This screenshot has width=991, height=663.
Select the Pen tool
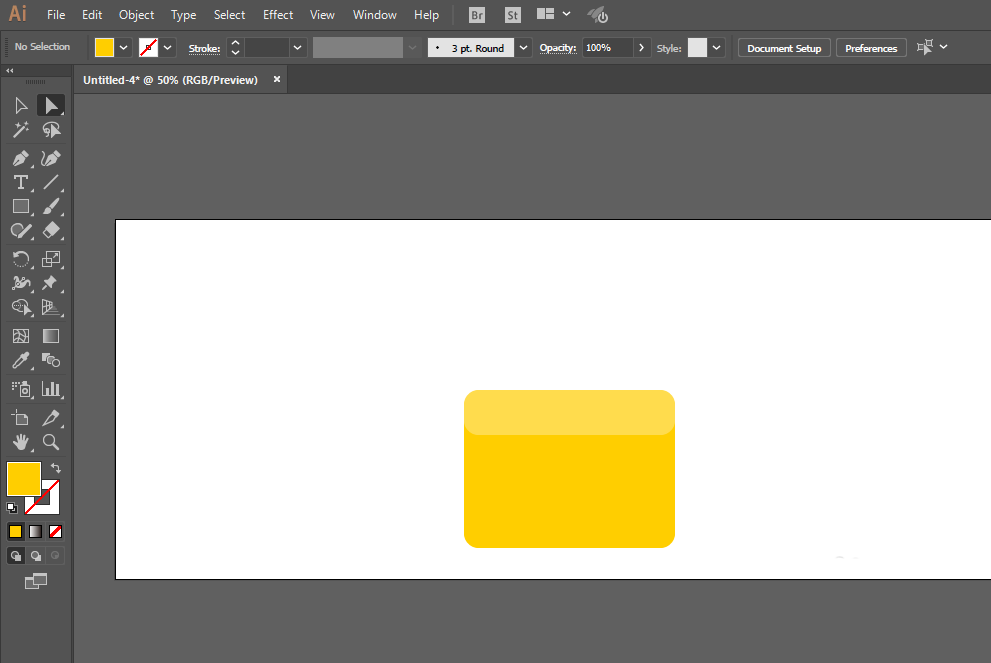(x=20, y=159)
